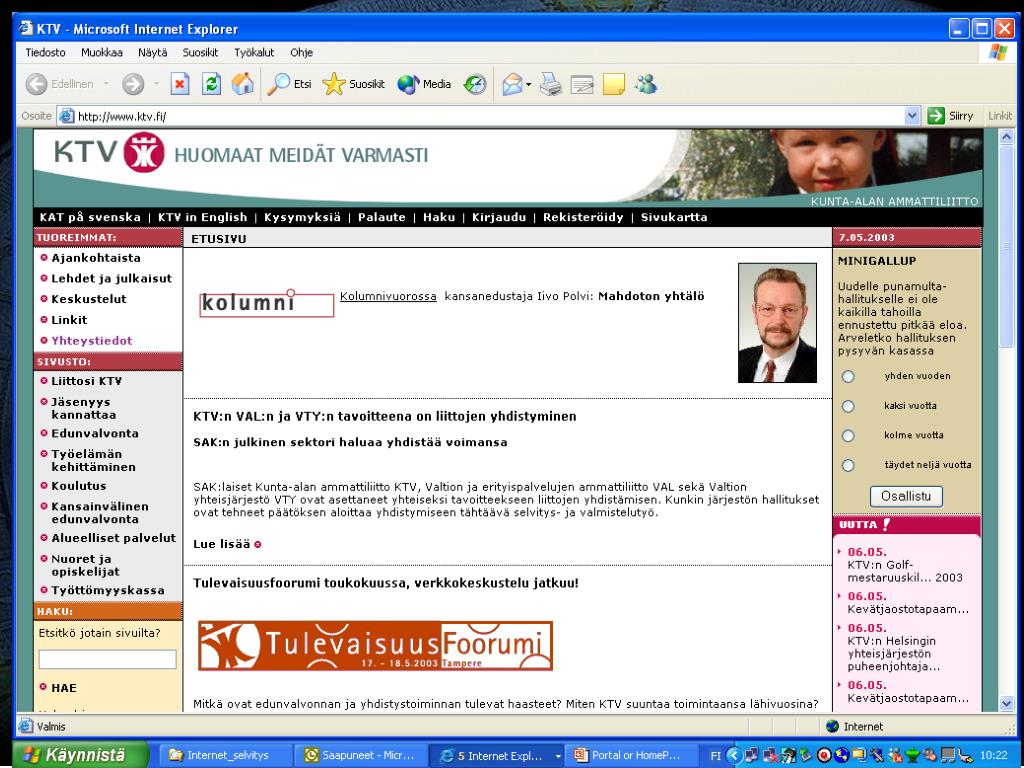The width and height of the screenshot is (1024, 768).
Task: Click the Siirry go button
Action: click(x=951, y=116)
